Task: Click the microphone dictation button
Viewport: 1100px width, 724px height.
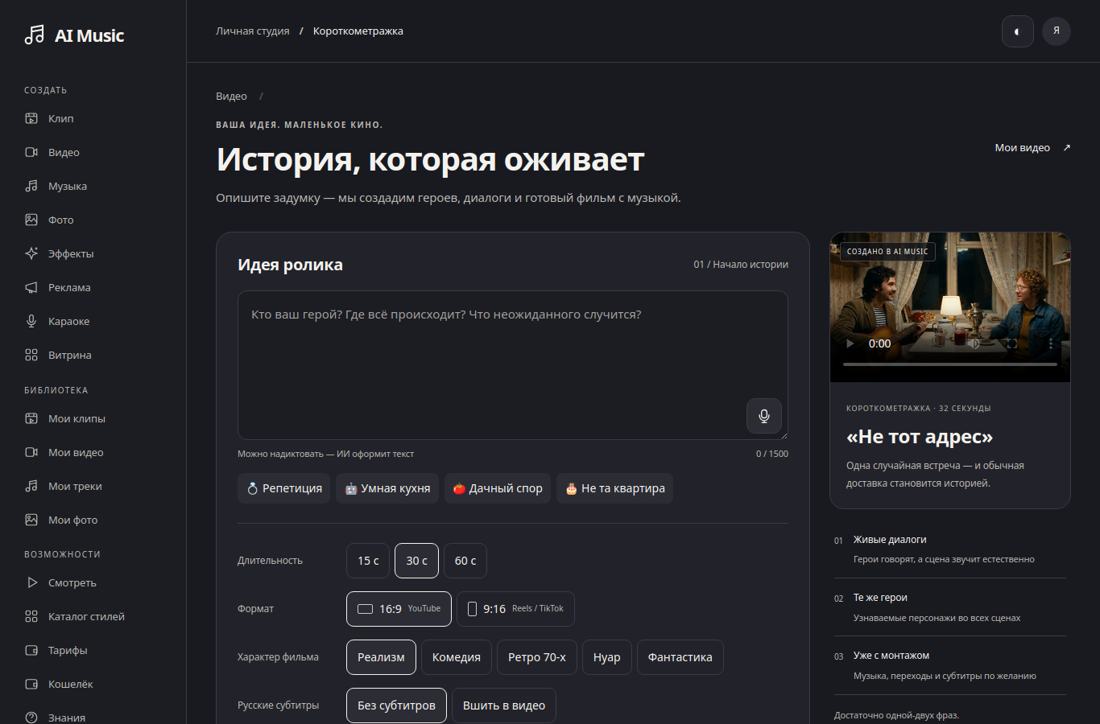Action: [x=764, y=416]
